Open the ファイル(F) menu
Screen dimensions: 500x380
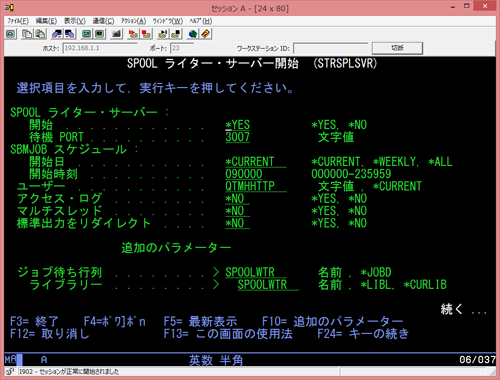18,21
